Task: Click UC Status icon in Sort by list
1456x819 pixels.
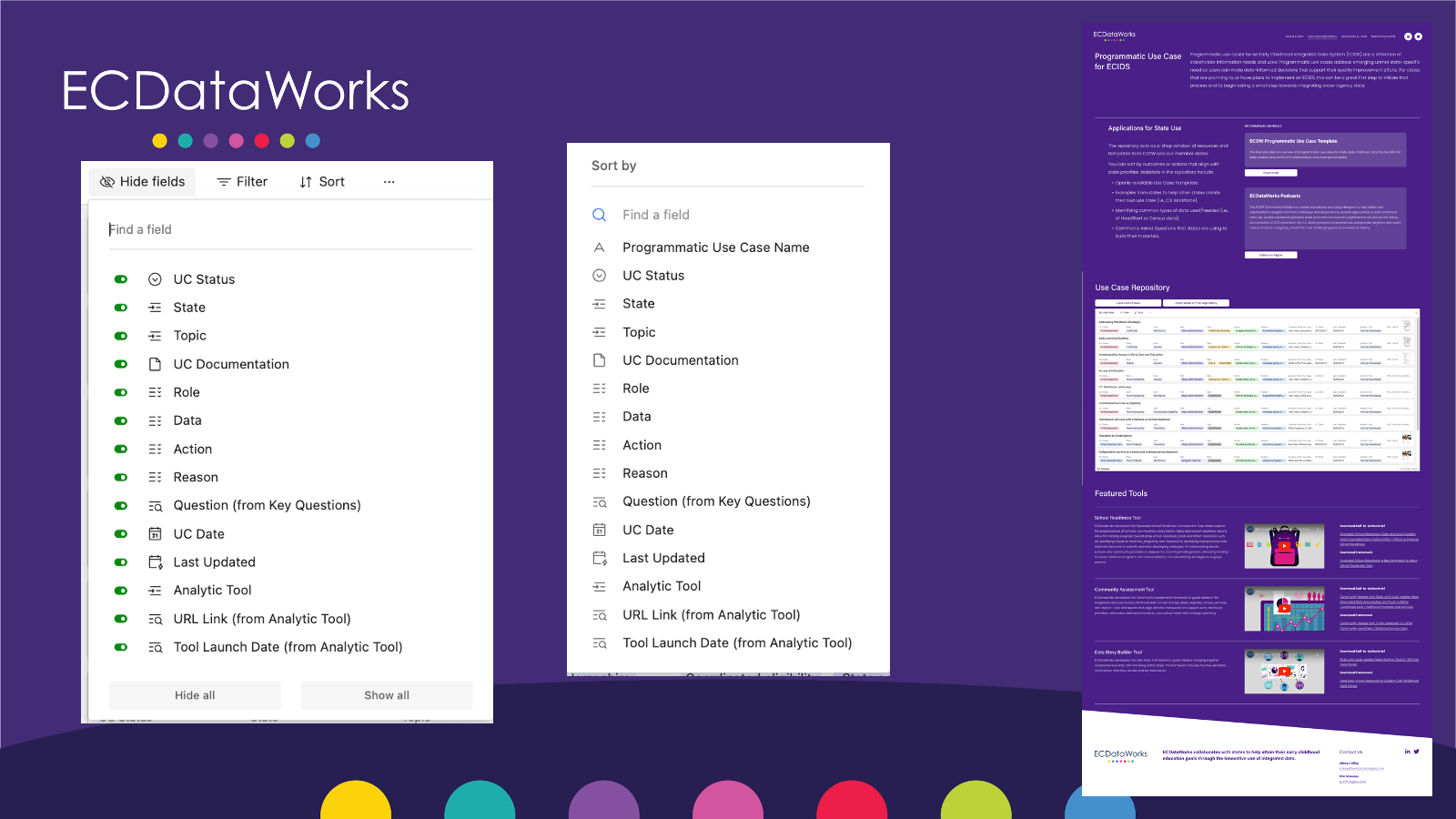Action: (x=599, y=276)
